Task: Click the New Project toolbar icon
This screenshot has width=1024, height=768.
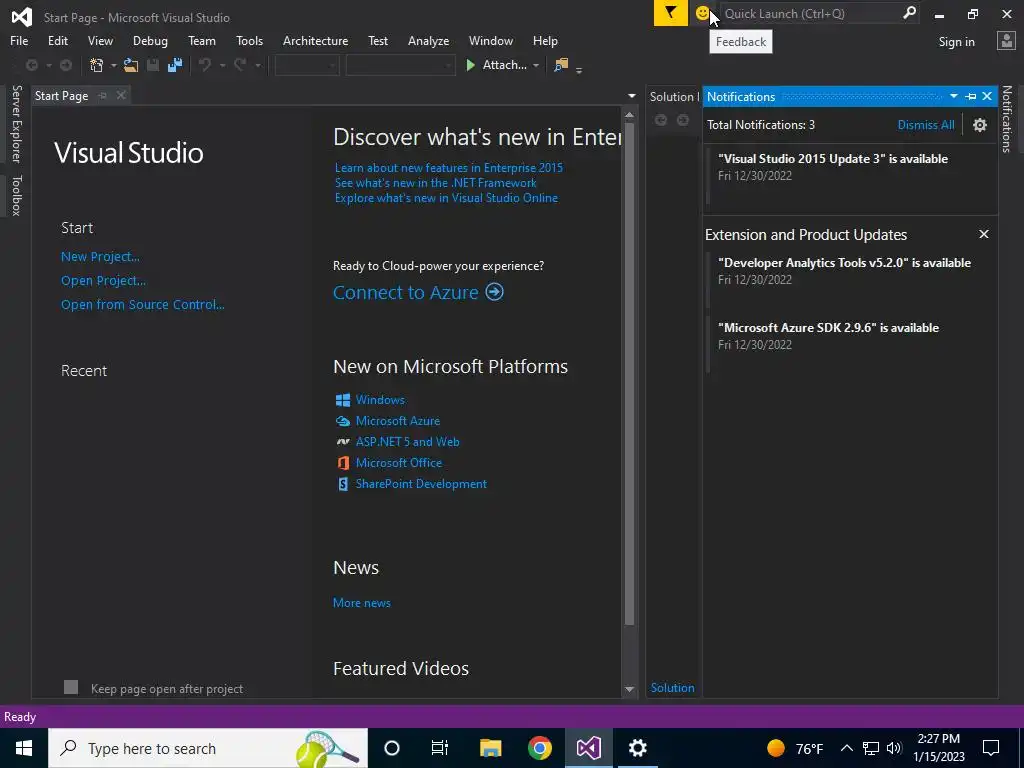Action: [97, 65]
